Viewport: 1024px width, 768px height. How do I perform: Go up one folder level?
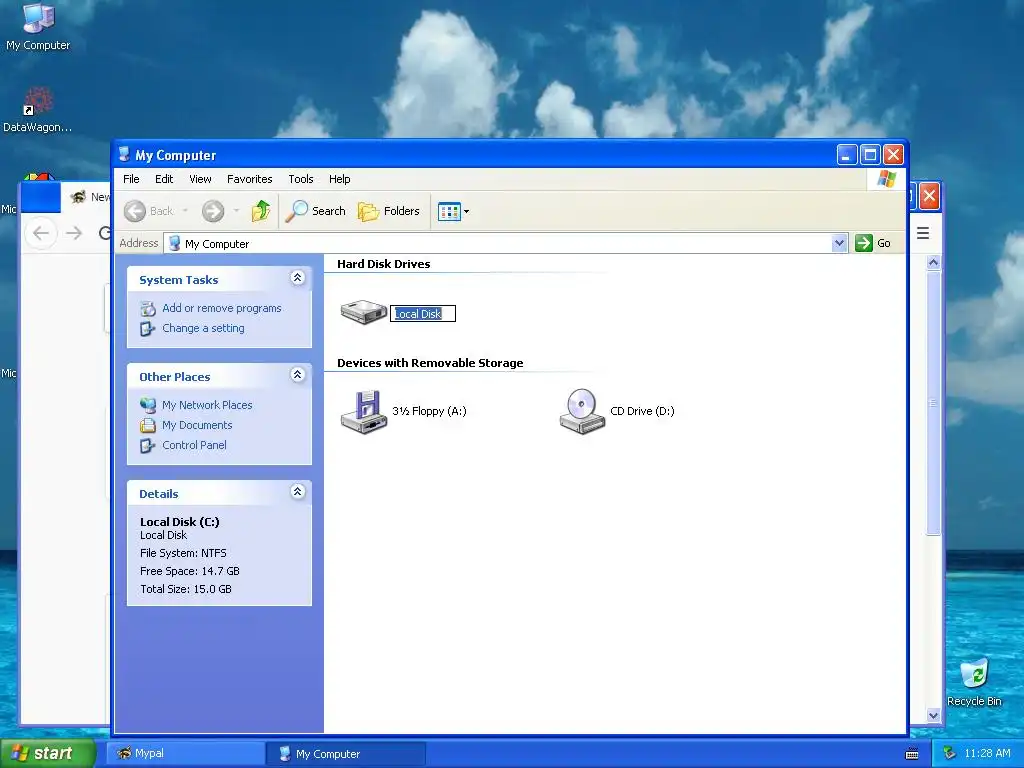point(261,211)
